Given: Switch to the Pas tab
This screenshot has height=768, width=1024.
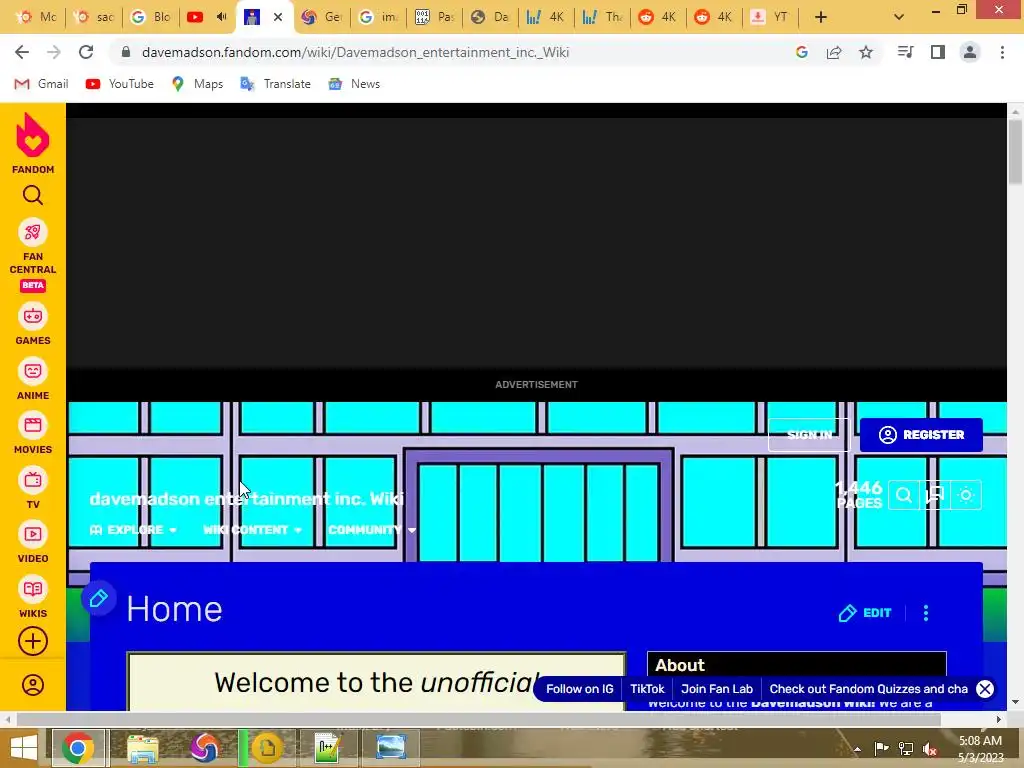Looking at the screenshot, I should click(x=434, y=17).
